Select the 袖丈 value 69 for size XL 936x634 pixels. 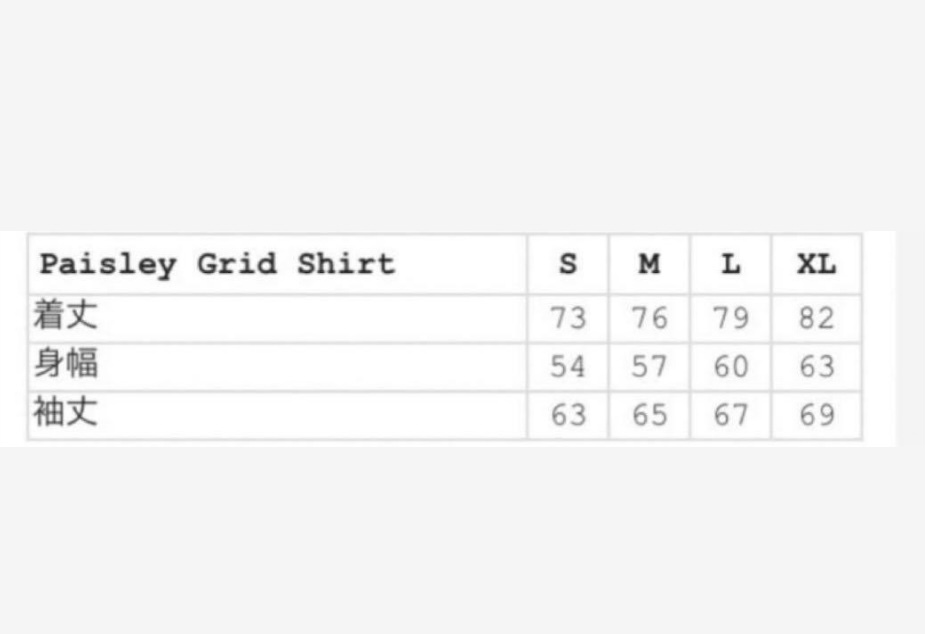tap(816, 415)
